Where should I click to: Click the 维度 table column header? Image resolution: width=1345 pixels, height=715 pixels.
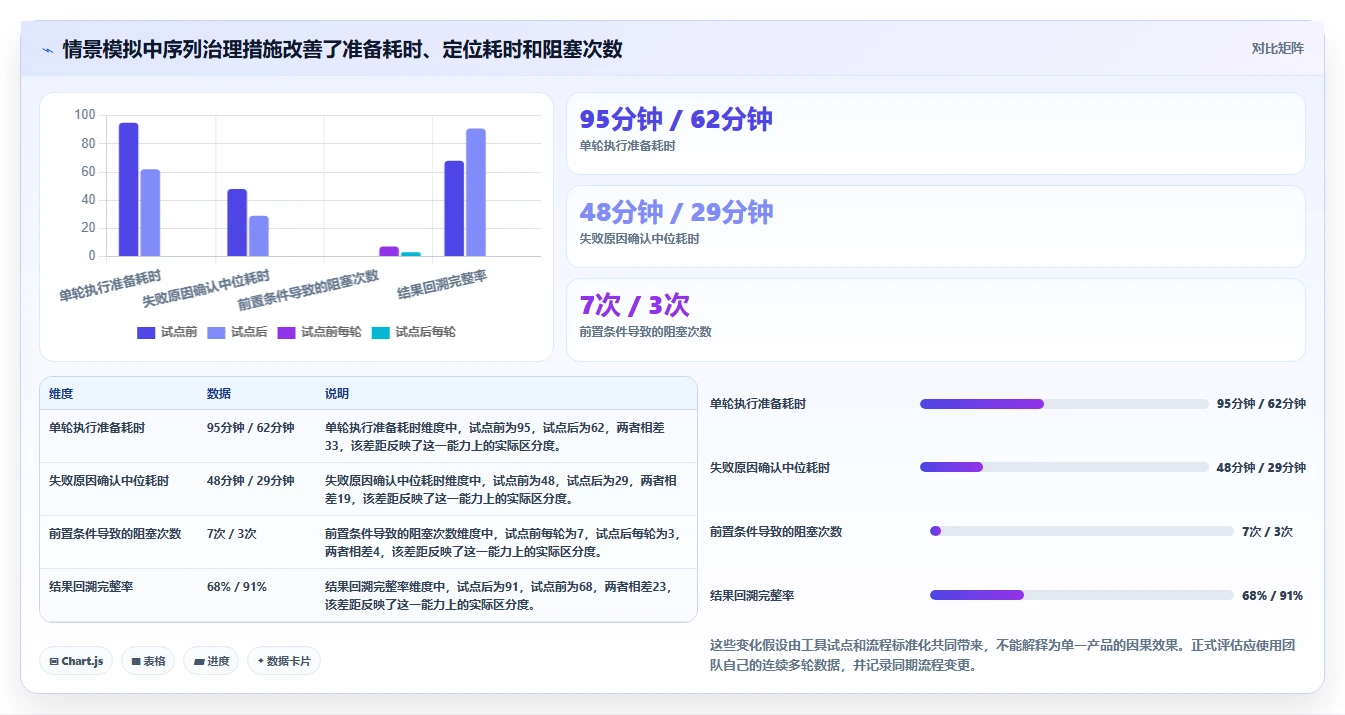click(x=61, y=394)
